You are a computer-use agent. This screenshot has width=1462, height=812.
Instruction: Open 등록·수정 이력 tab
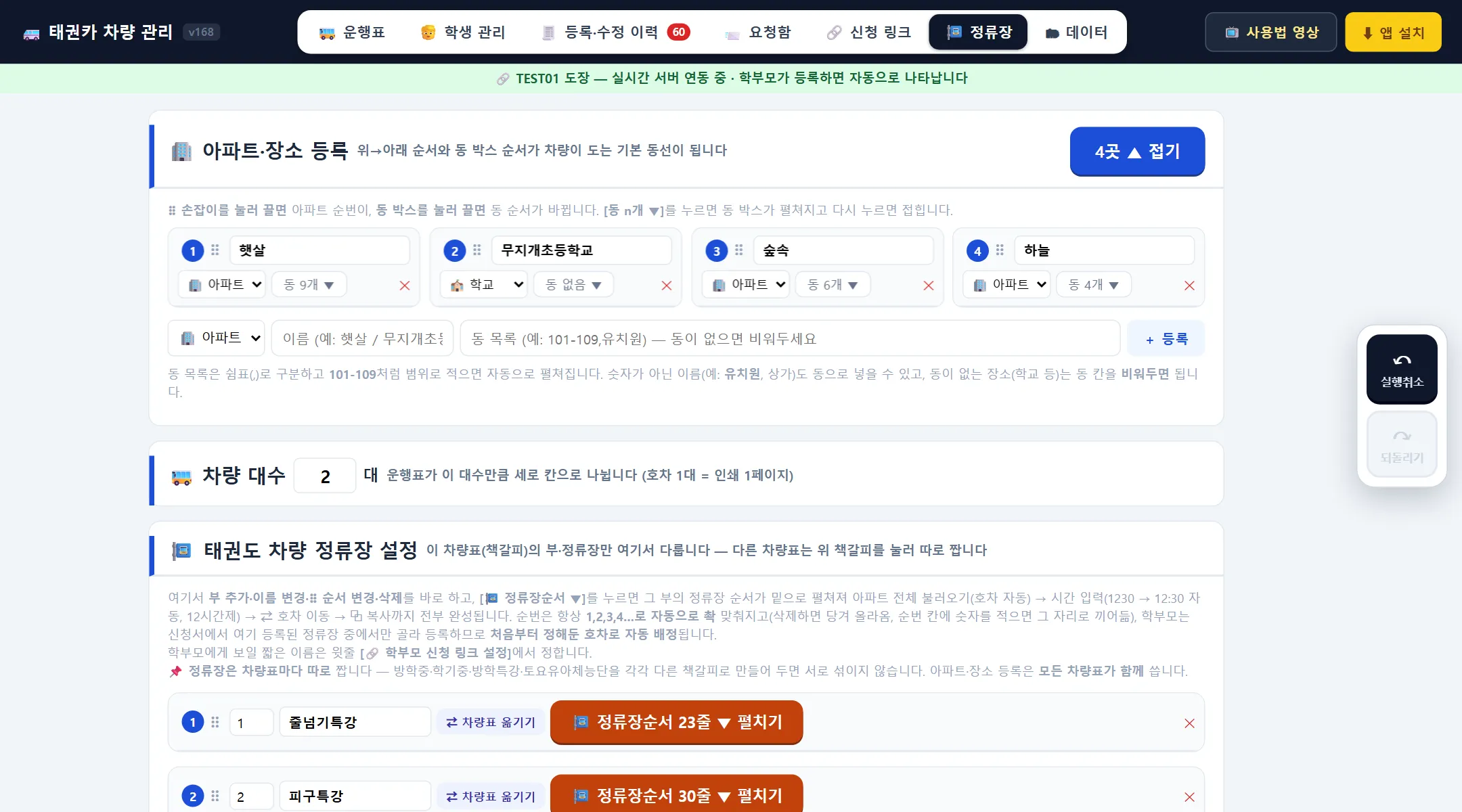615,32
